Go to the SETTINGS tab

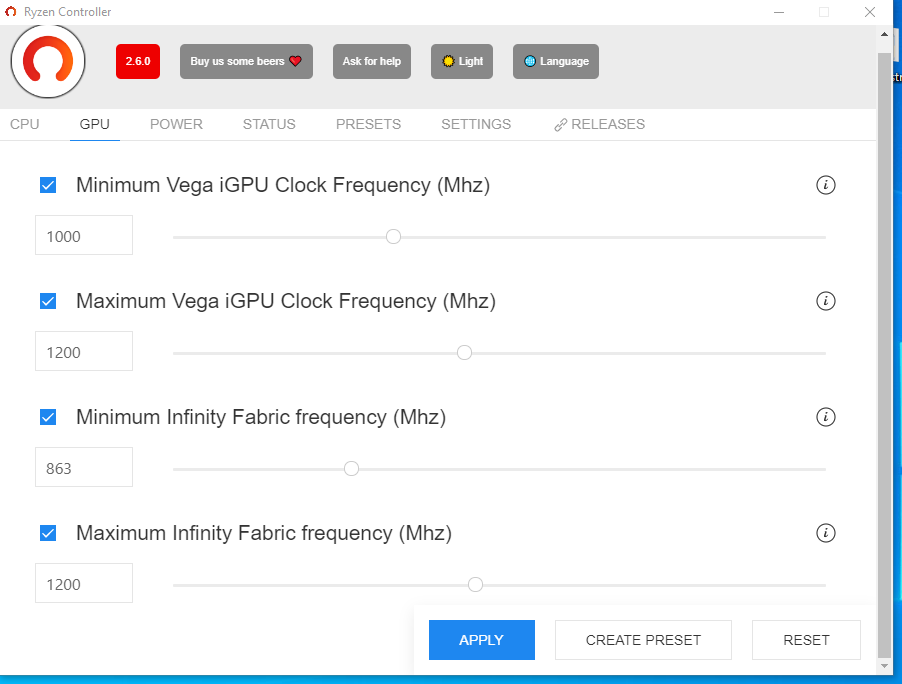(x=476, y=124)
